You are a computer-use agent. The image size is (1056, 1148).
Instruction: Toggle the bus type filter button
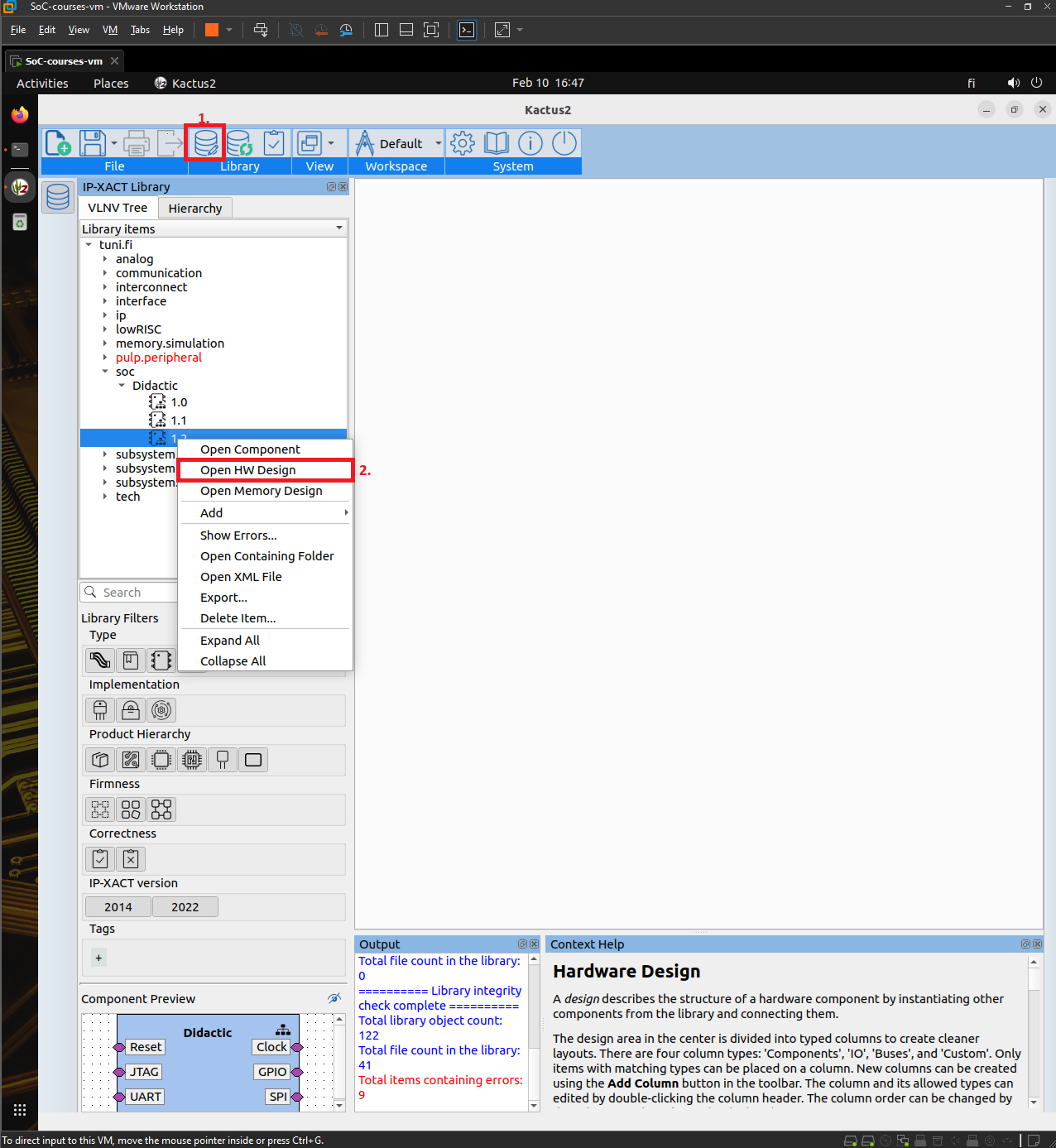pos(100,660)
